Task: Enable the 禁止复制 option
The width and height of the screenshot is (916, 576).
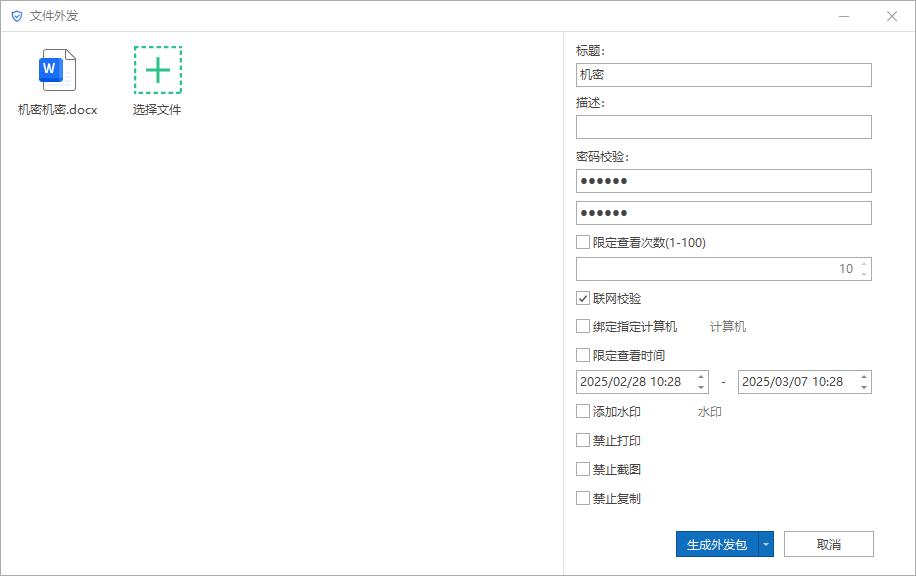Action: tap(583, 498)
